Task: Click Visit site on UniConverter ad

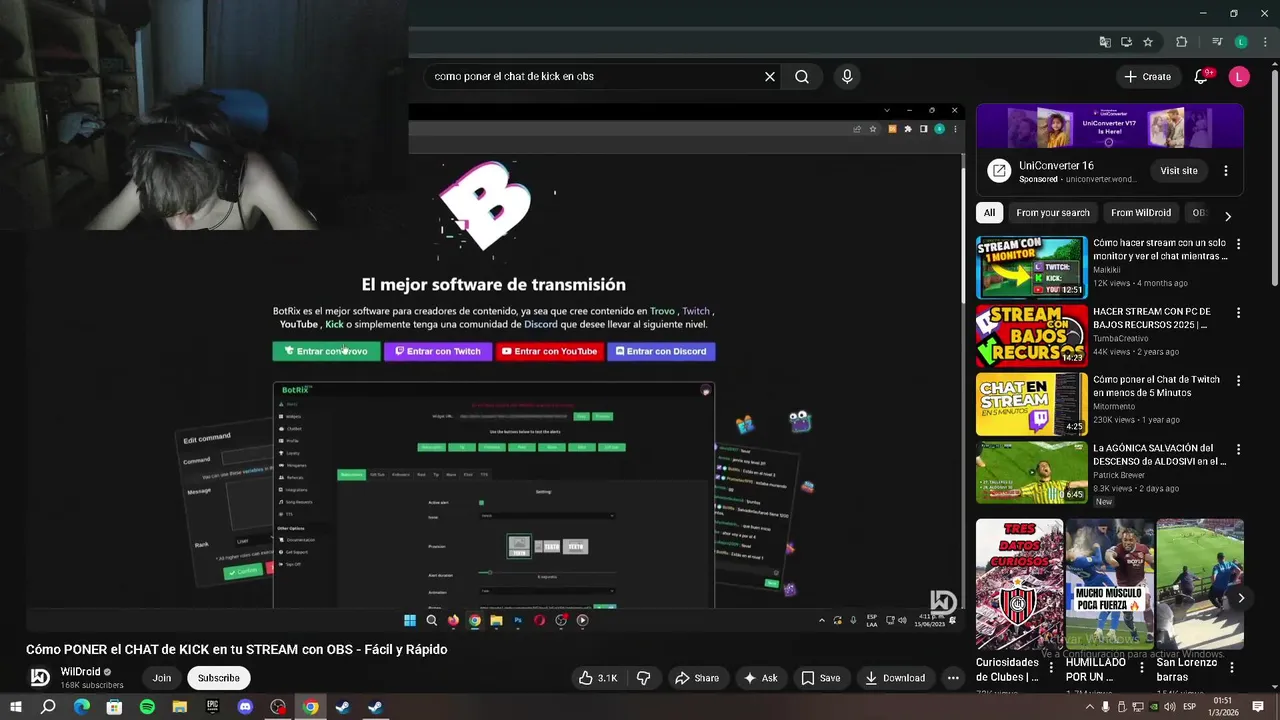Action: pos(1179,171)
